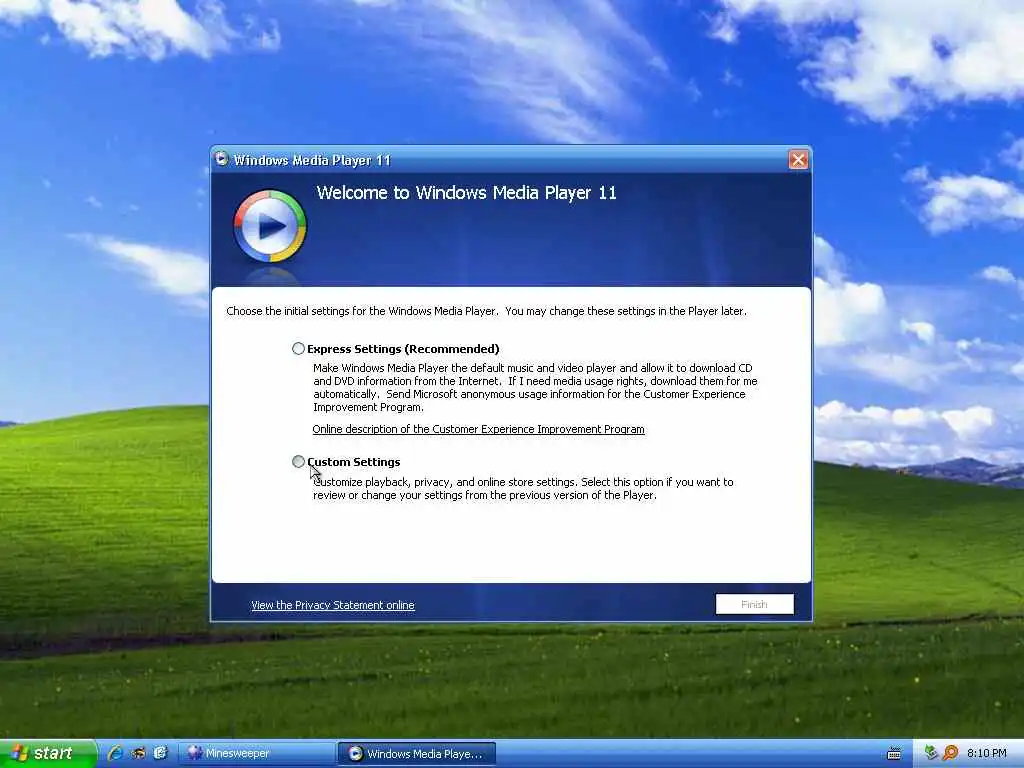Click the keyboard icon in taskbar

coord(894,754)
